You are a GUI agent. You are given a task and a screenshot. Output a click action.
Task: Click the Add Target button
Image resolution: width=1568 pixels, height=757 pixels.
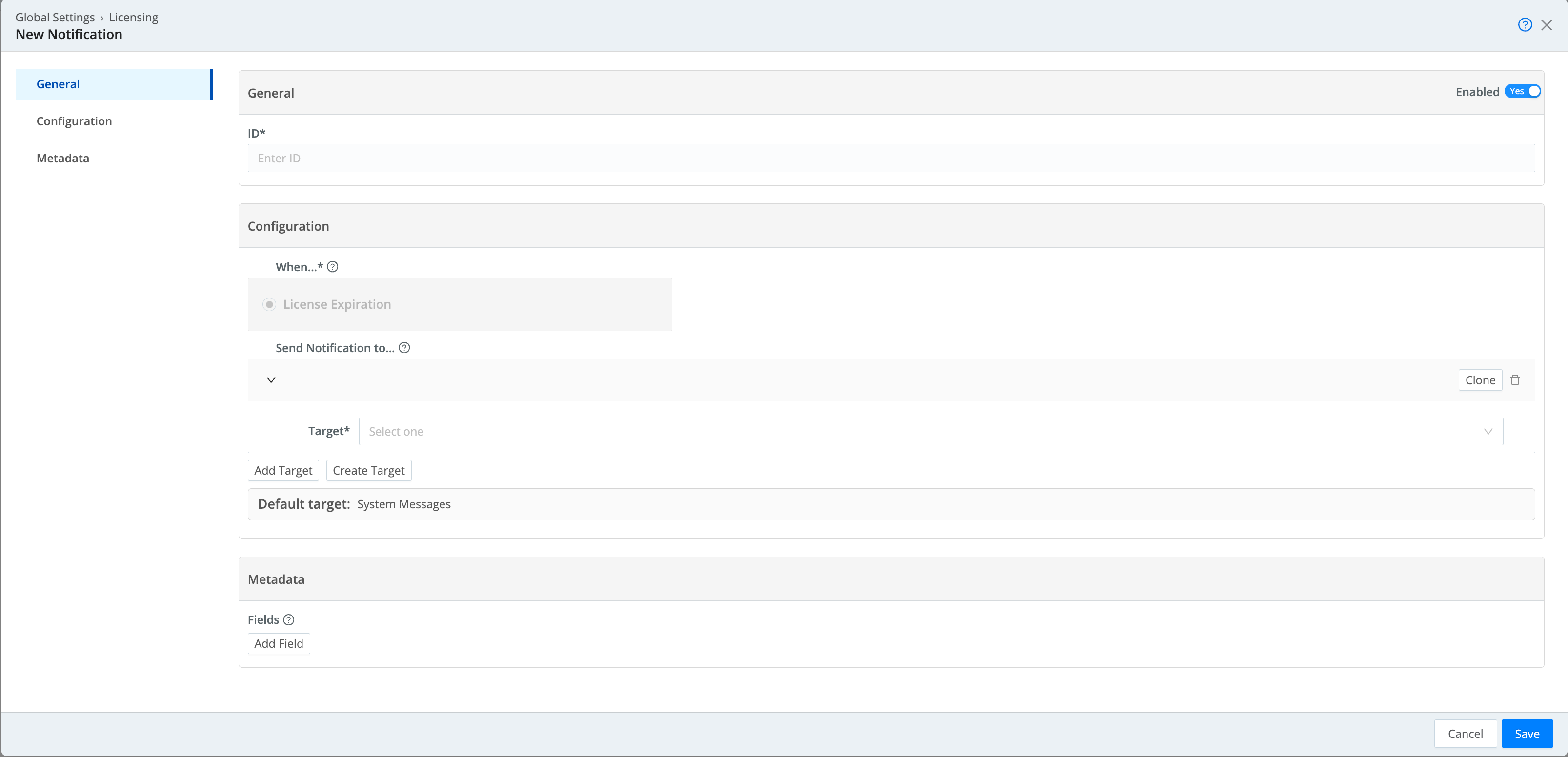pyautogui.click(x=282, y=470)
